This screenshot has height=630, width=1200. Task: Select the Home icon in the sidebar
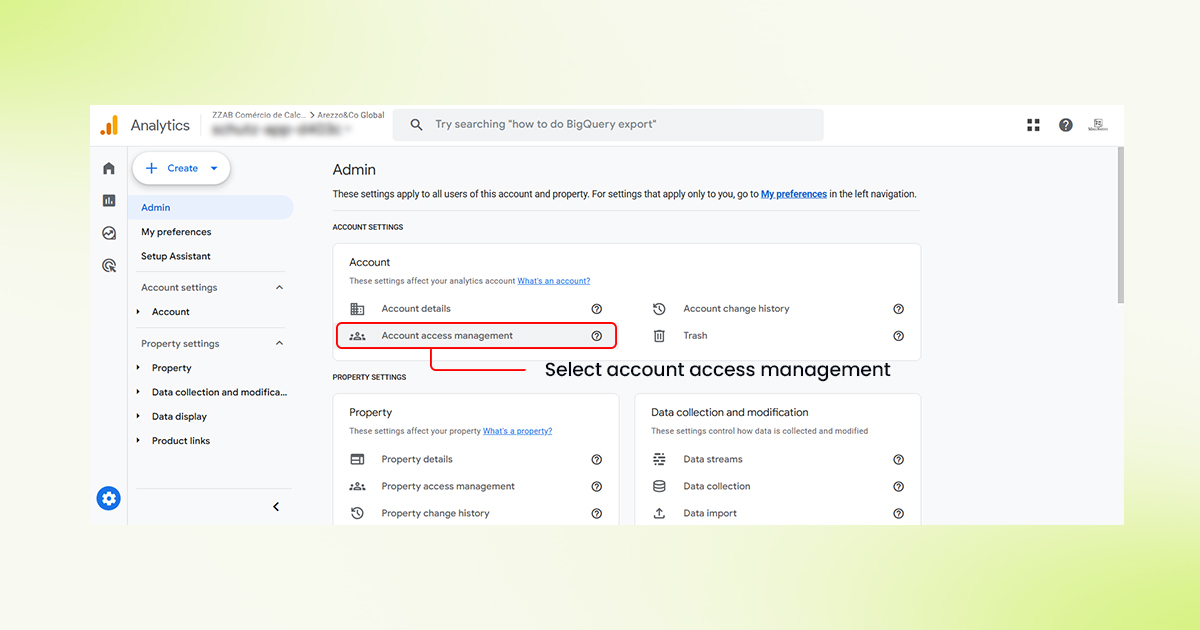click(x=108, y=168)
